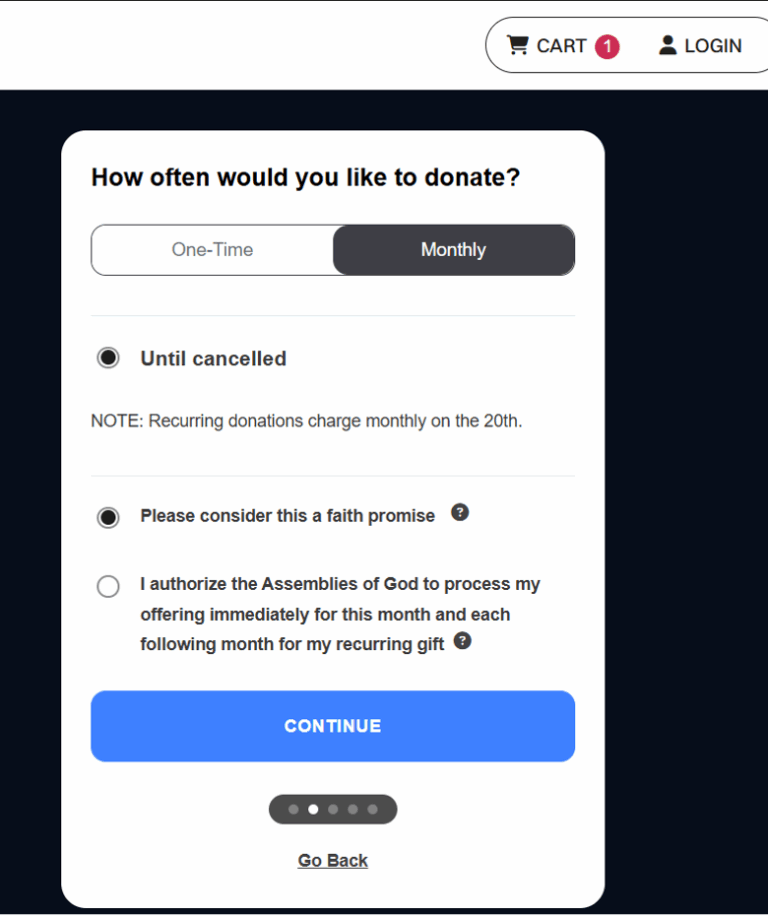Click the shopping cart icon
This screenshot has width=768, height=916.
point(517,45)
